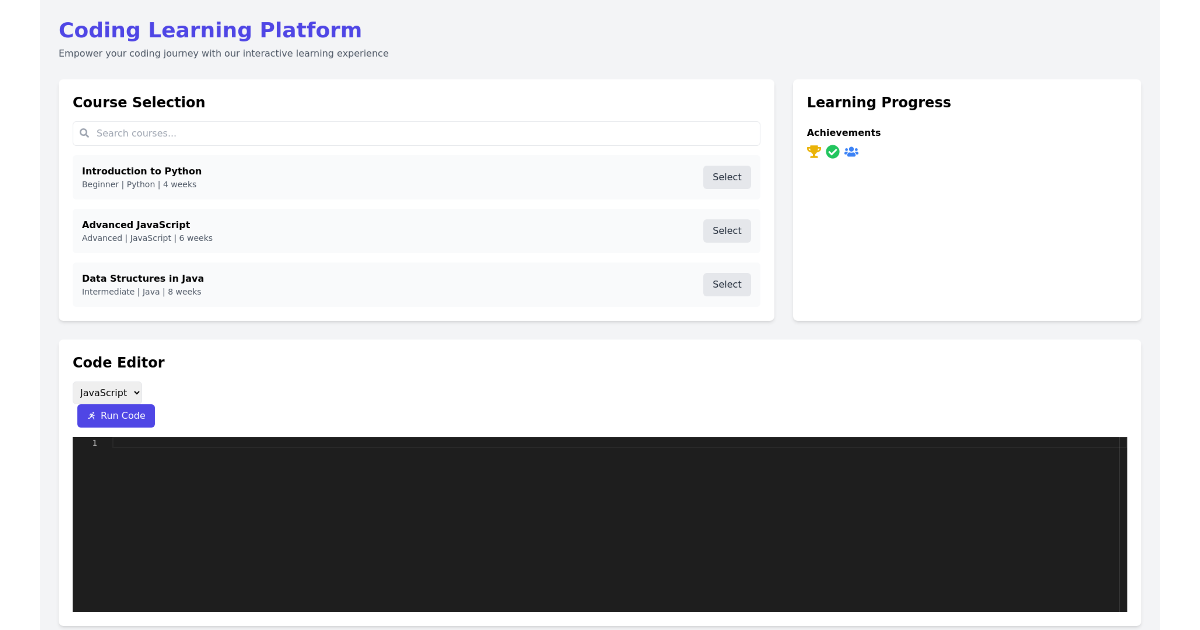Viewport: 1200px width, 630px height.
Task: Expand the language list above the editor
Action: pos(107,392)
